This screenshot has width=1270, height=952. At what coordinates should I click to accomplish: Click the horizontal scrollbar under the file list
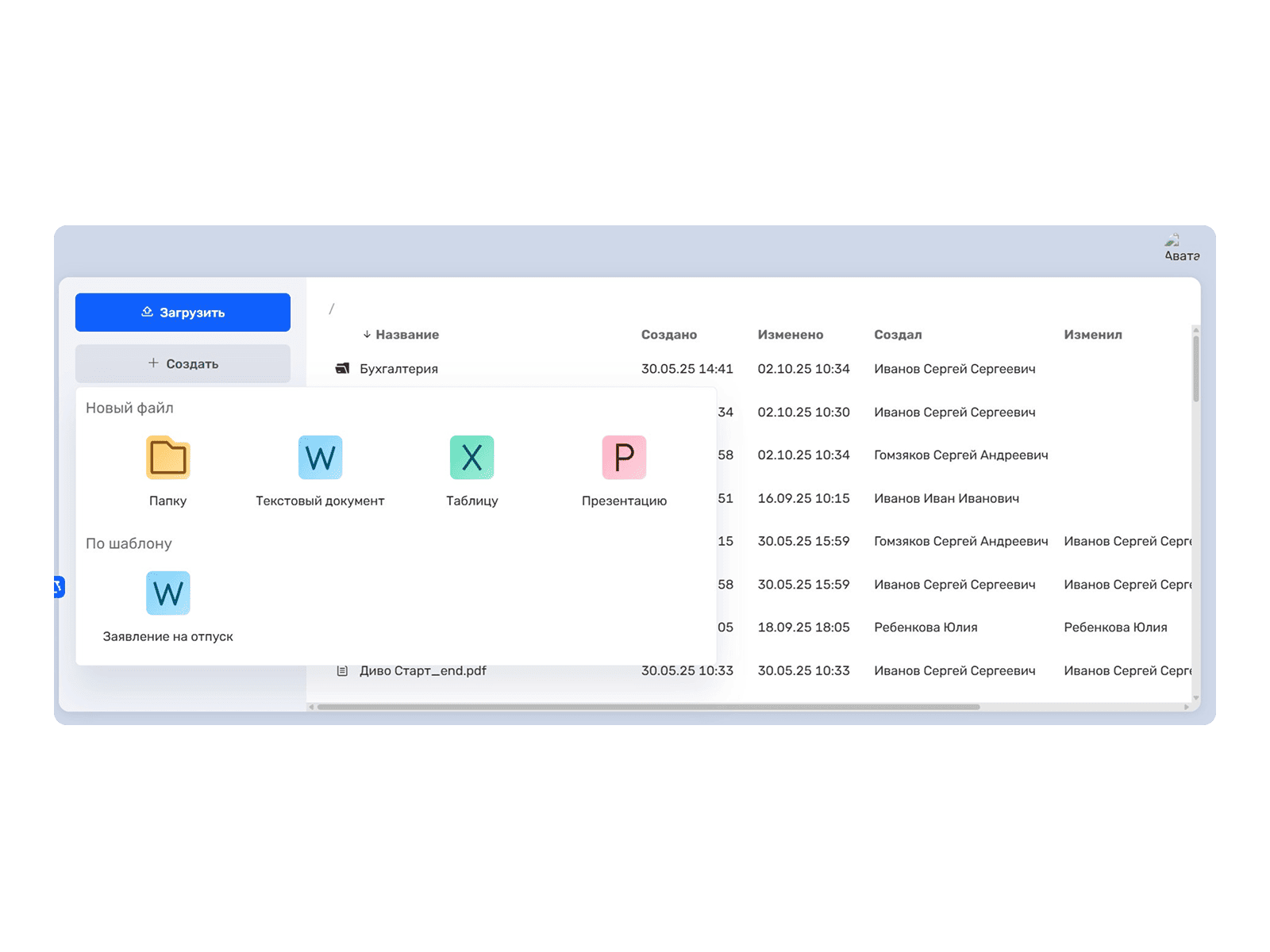click(x=648, y=707)
